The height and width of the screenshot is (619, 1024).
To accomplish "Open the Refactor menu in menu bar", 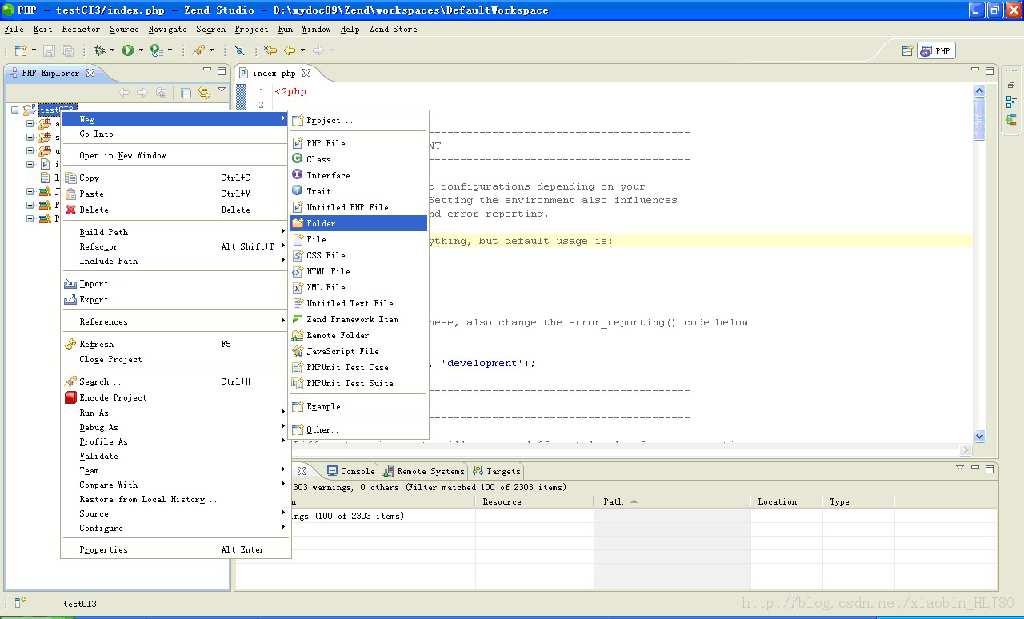I will (x=81, y=29).
